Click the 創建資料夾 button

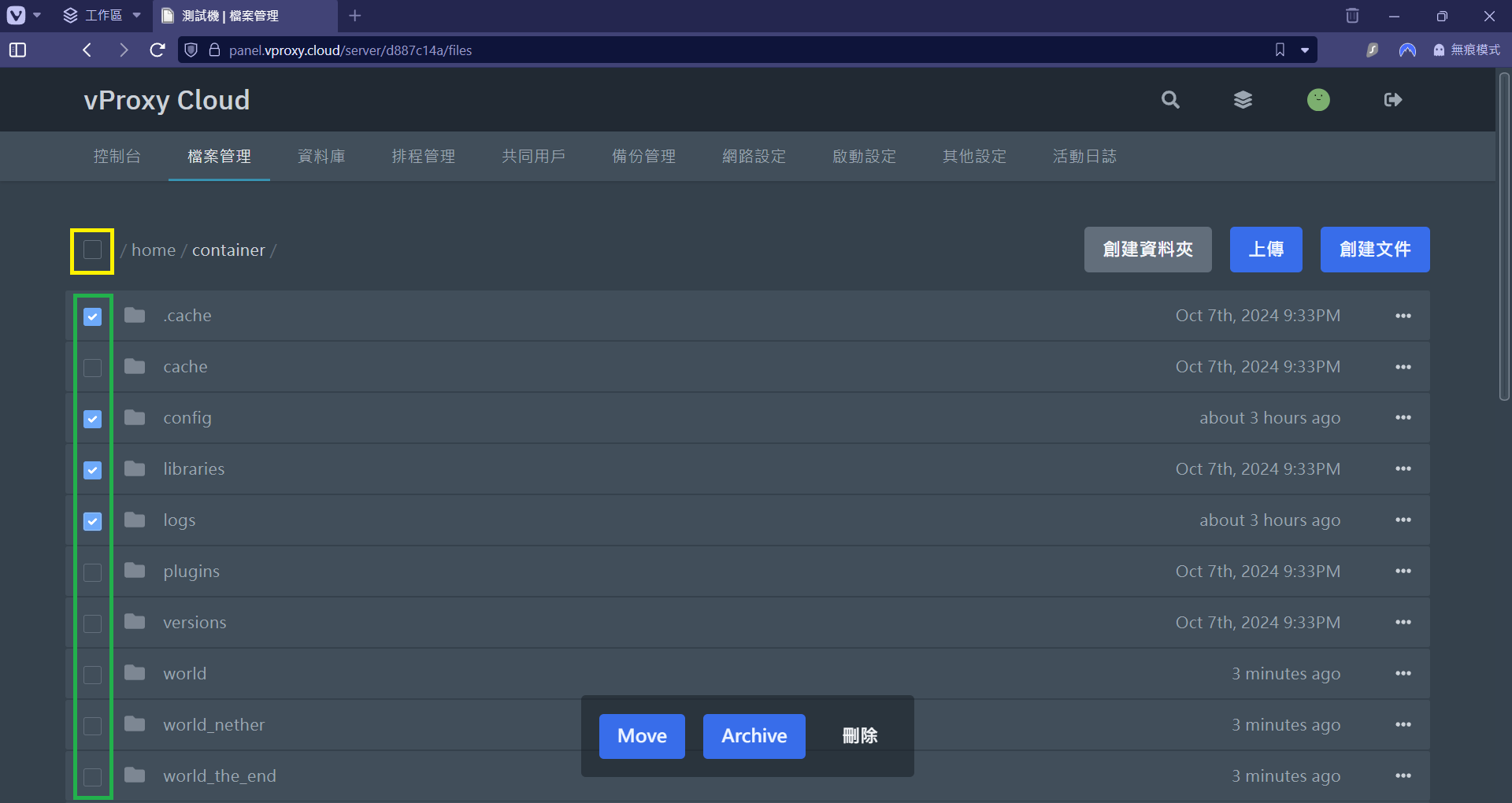[1147, 250]
